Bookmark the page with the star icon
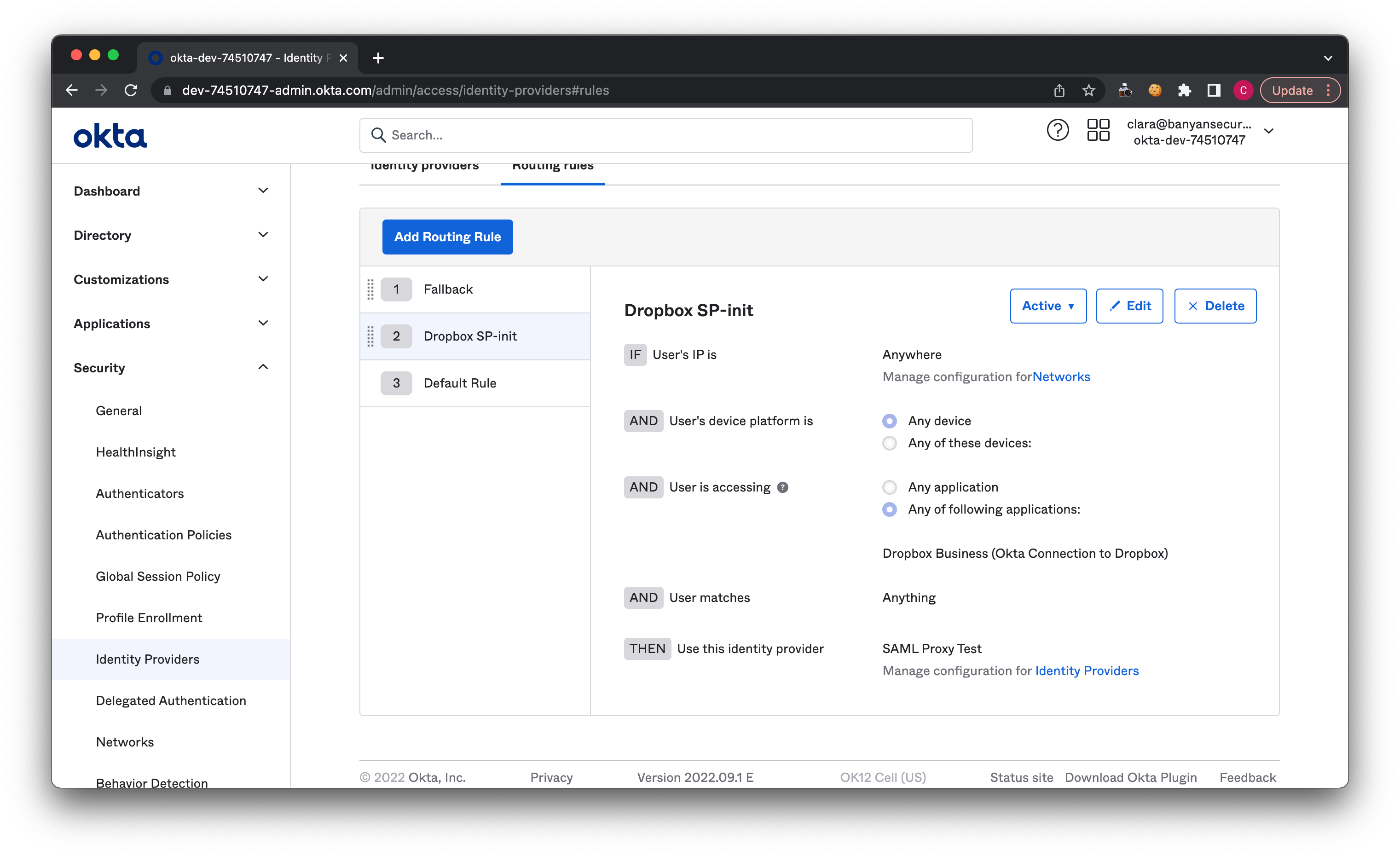The width and height of the screenshot is (1400, 856). [x=1088, y=90]
